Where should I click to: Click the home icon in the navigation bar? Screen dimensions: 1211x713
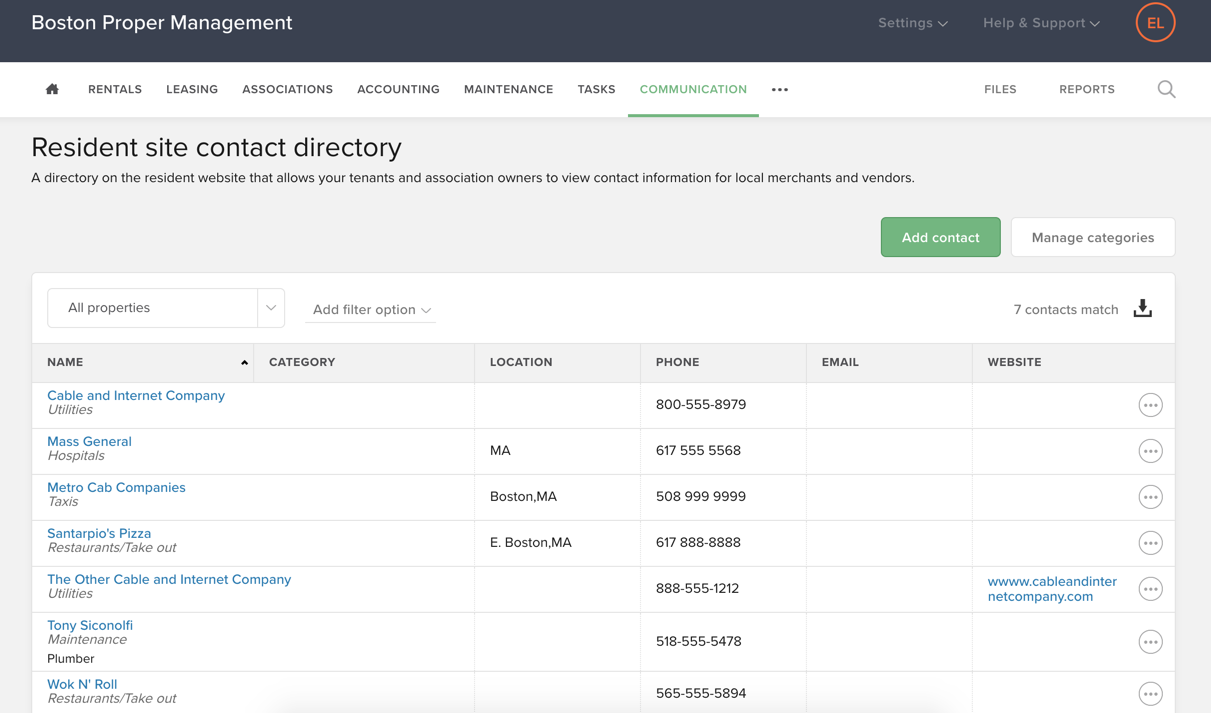coord(51,89)
